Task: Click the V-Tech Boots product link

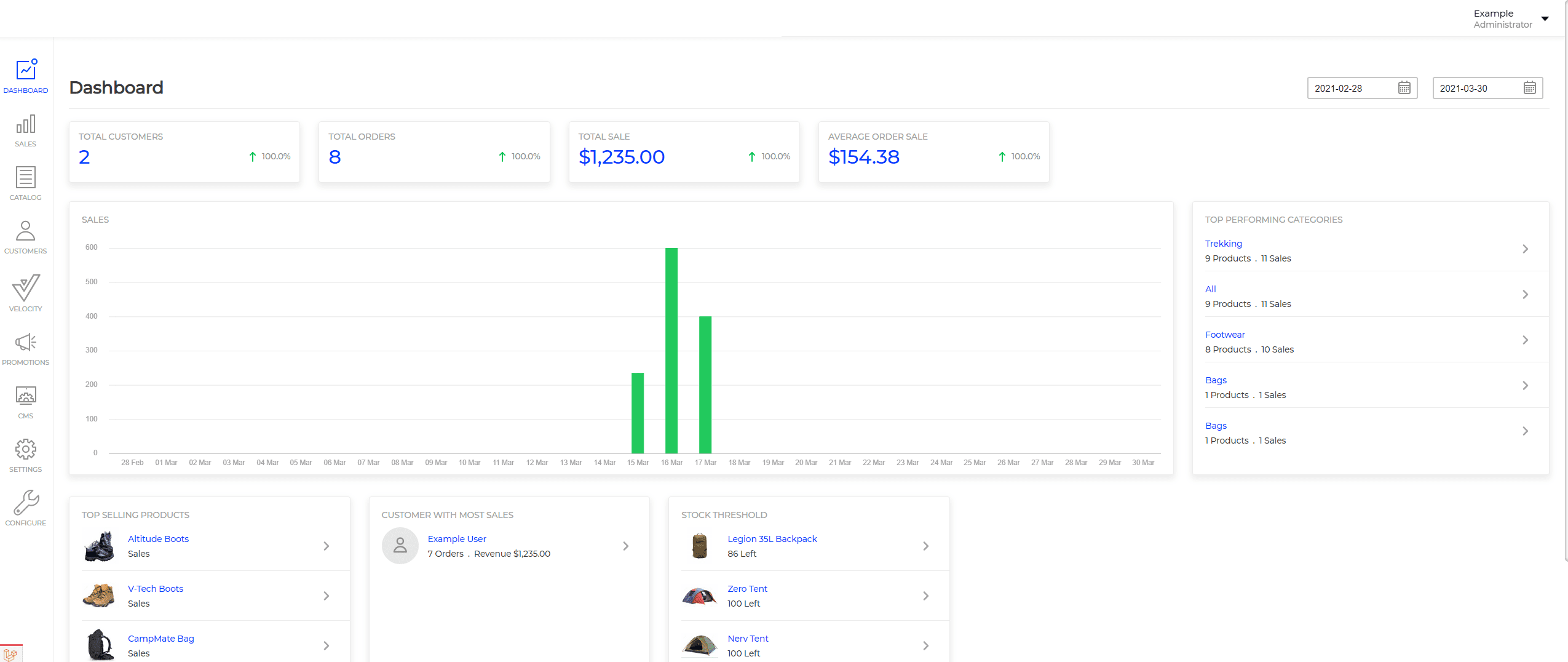Action: [x=155, y=589]
